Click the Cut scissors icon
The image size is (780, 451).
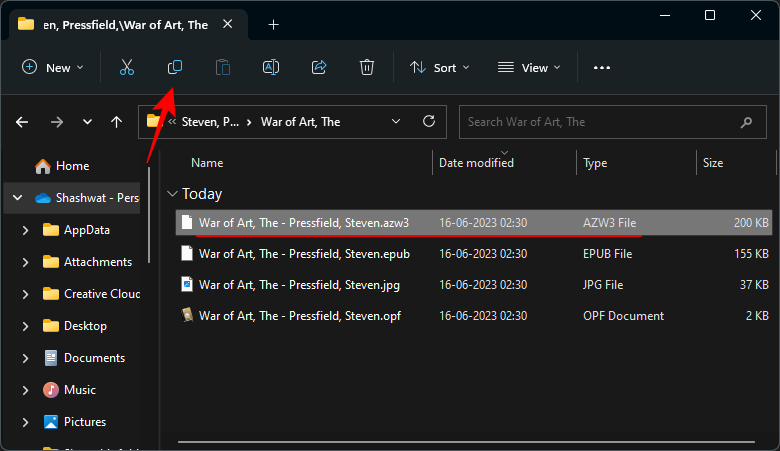[x=126, y=67]
